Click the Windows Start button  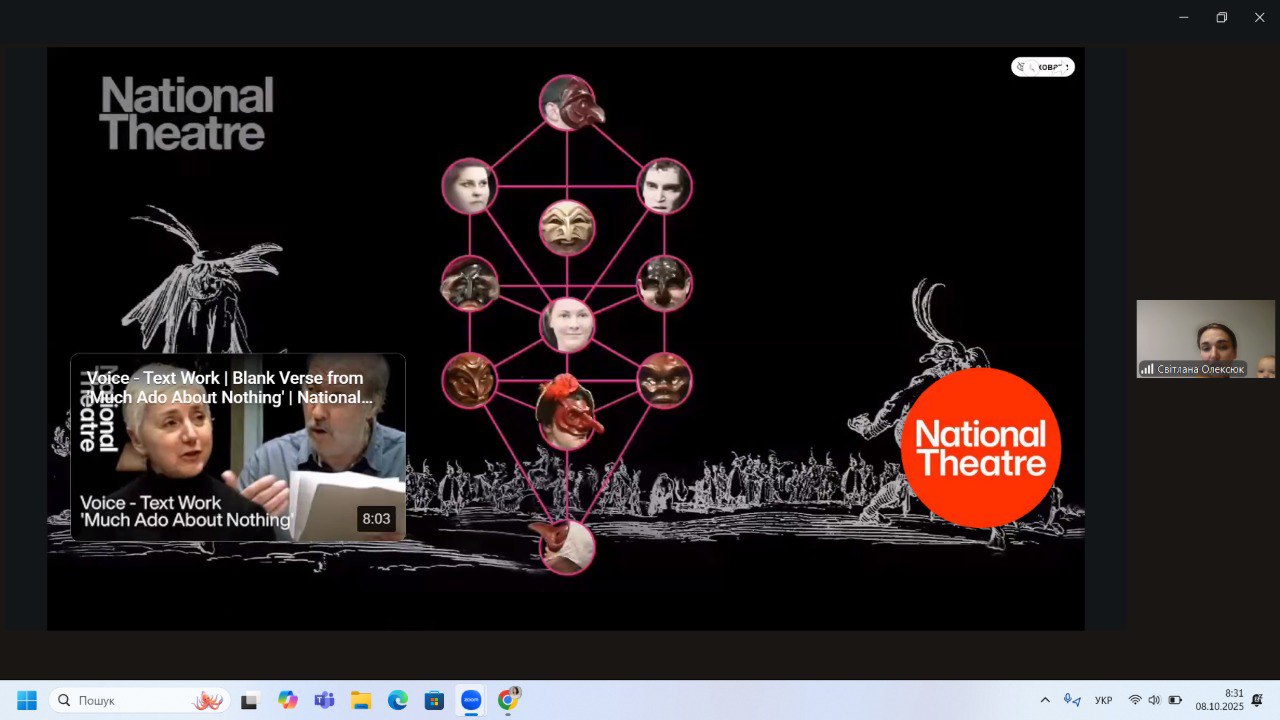tap(27, 700)
